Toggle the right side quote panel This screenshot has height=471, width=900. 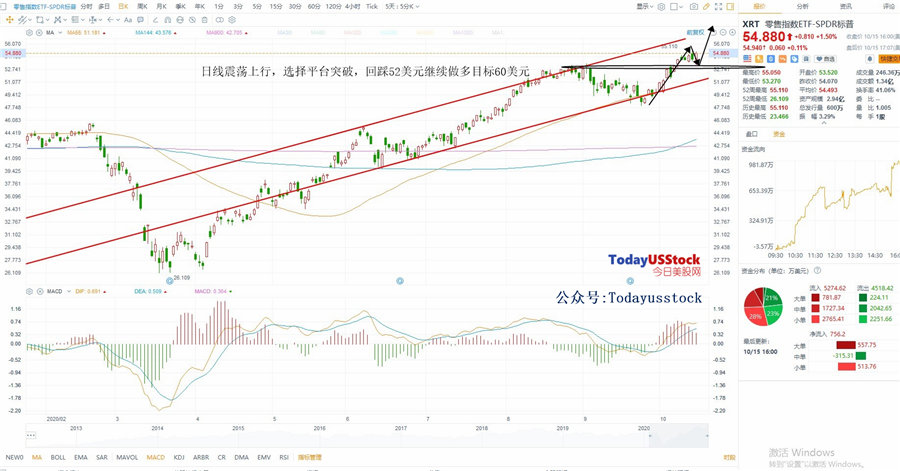730,7
